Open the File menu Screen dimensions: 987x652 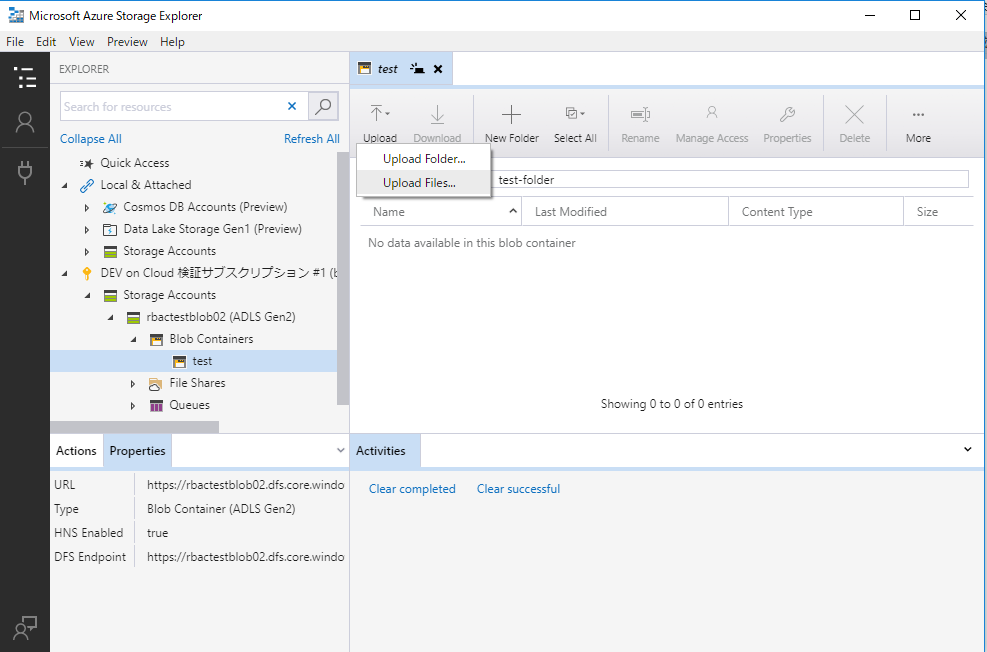pyautogui.click(x=14, y=42)
